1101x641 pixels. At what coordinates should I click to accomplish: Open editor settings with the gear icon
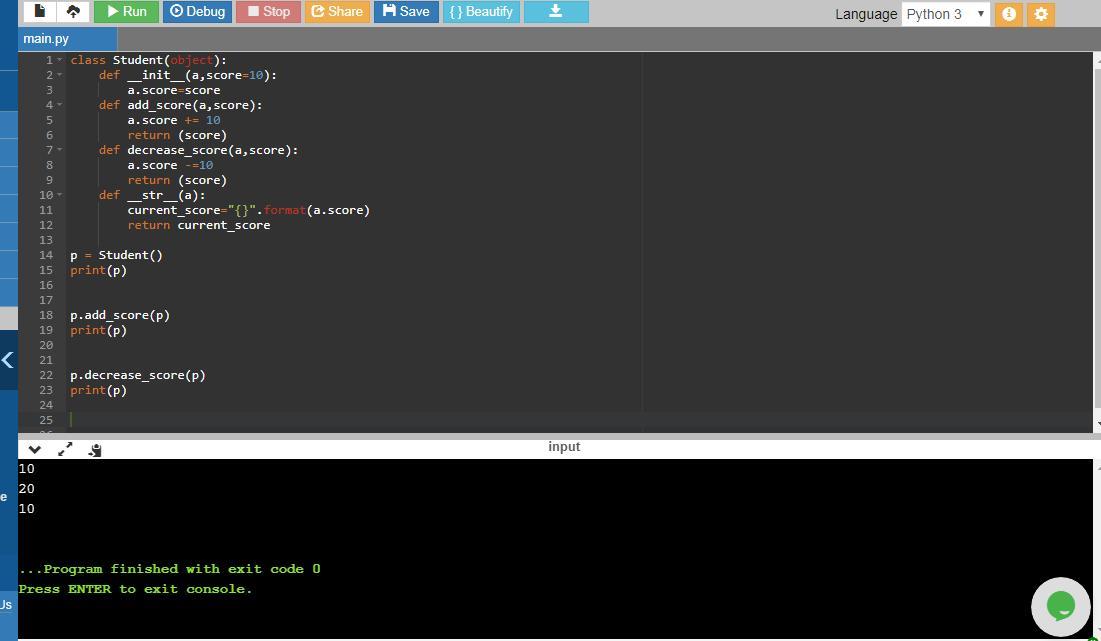[1041, 14]
